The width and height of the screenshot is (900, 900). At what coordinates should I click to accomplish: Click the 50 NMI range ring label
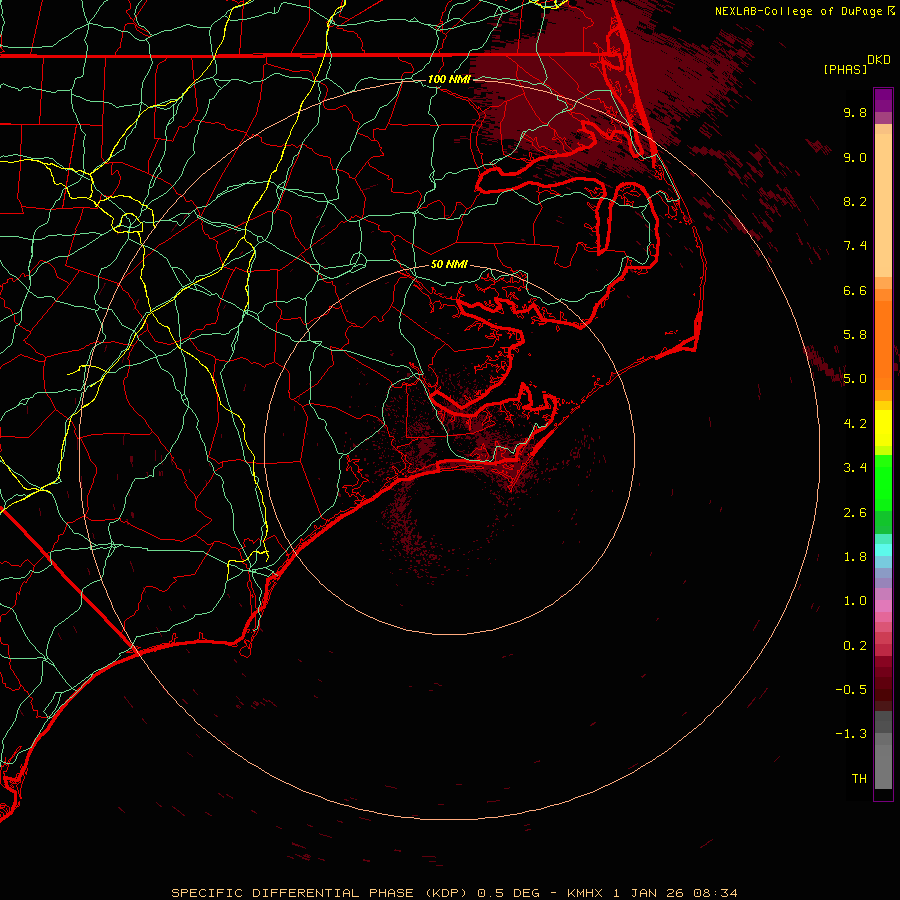tap(449, 264)
